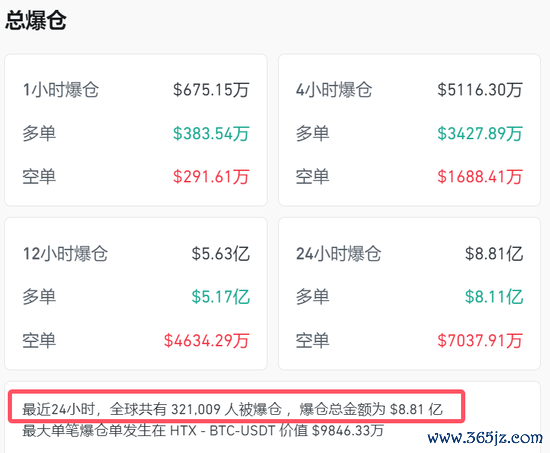Screen dimensions: 550x453
Task: Click the $8.81亿 24-hour total
Action: click(x=494, y=254)
